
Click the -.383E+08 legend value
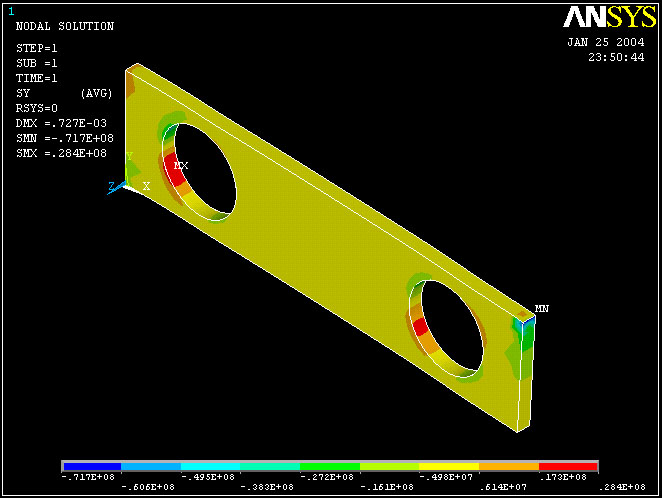[x=267, y=487]
